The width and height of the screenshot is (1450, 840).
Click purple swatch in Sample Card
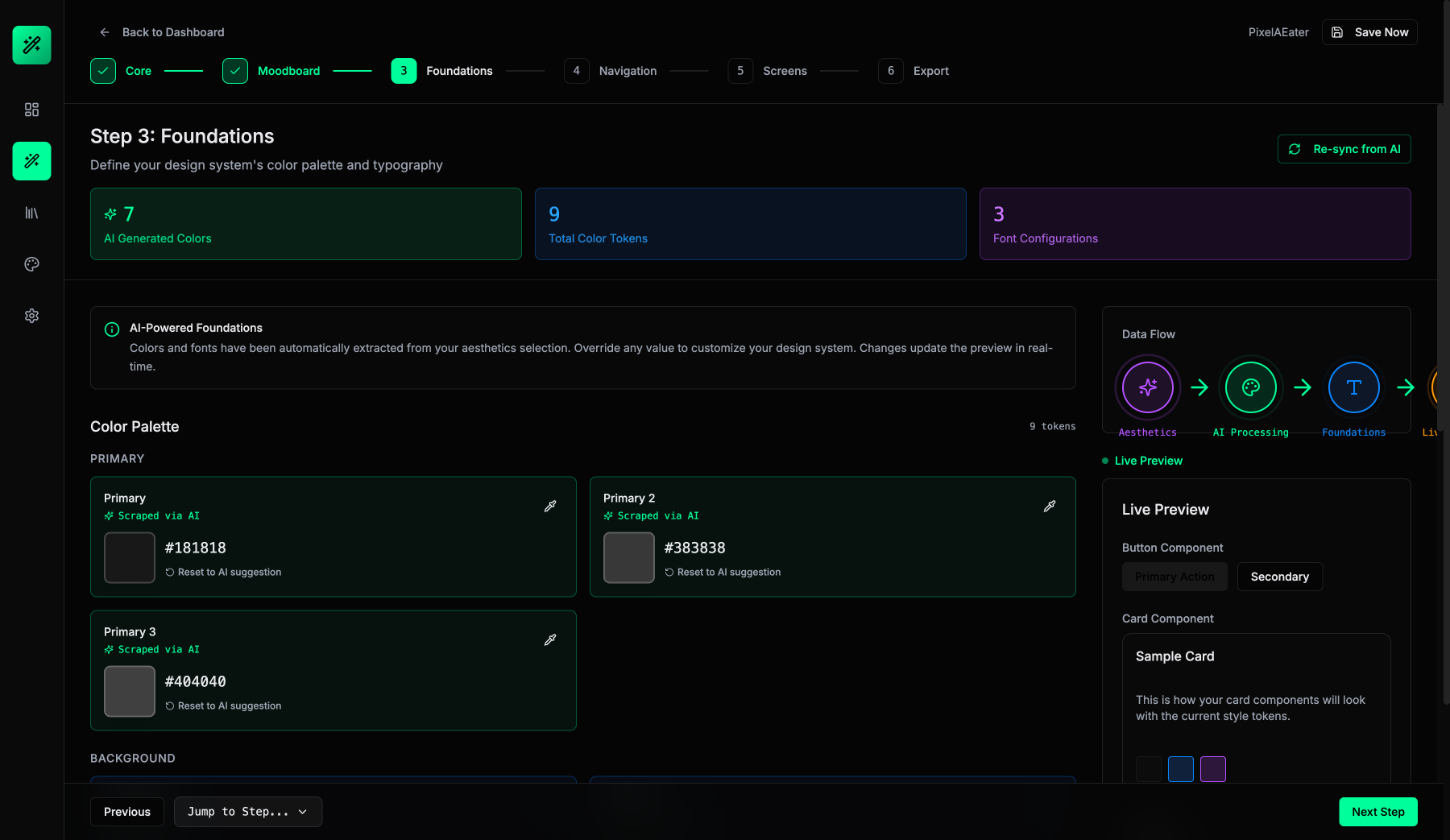tap(1213, 769)
